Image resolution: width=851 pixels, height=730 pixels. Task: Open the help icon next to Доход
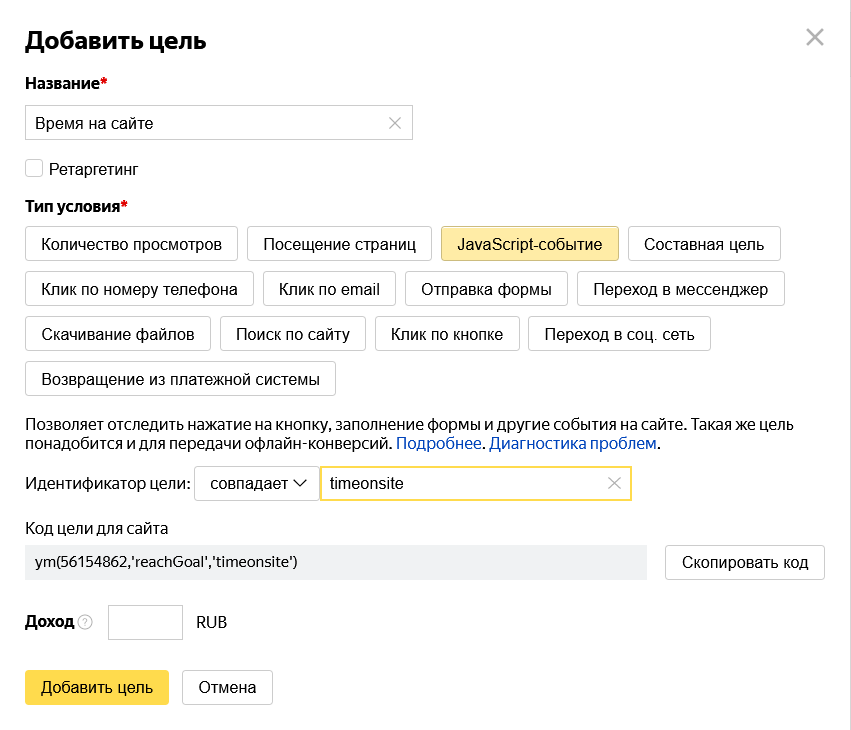(85, 622)
